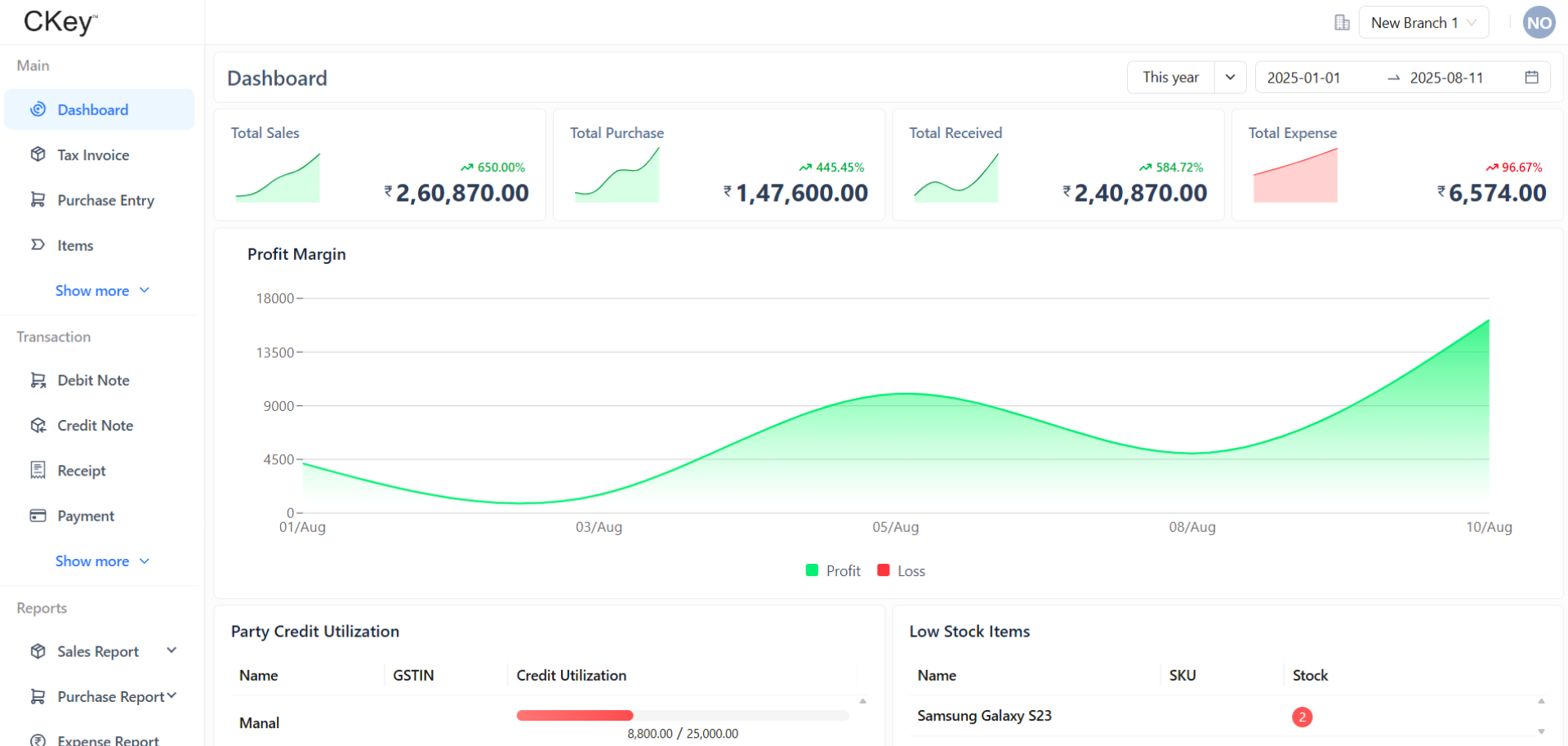Open the This year period dropdown
Image resolution: width=1568 pixels, height=746 pixels.
tap(1186, 78)
